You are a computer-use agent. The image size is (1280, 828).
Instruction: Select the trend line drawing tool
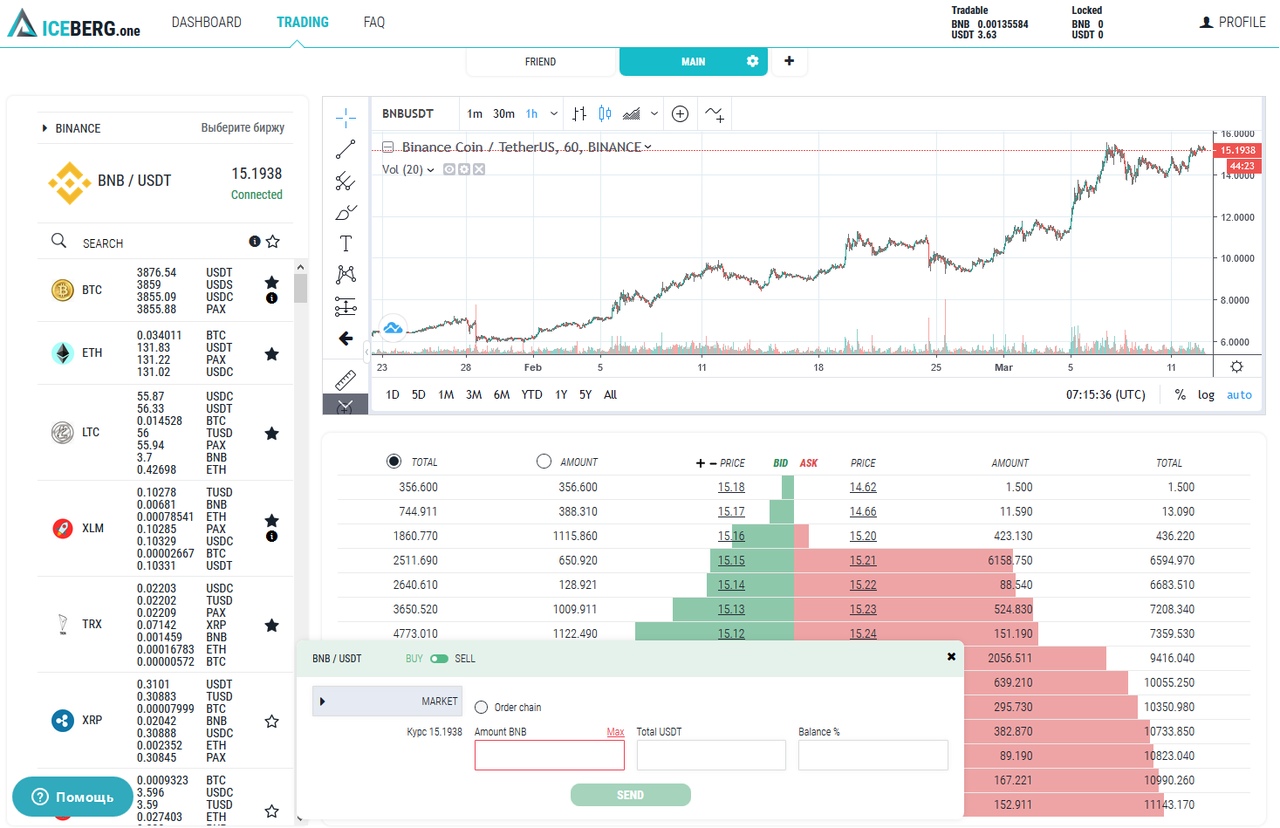[345, 150]
